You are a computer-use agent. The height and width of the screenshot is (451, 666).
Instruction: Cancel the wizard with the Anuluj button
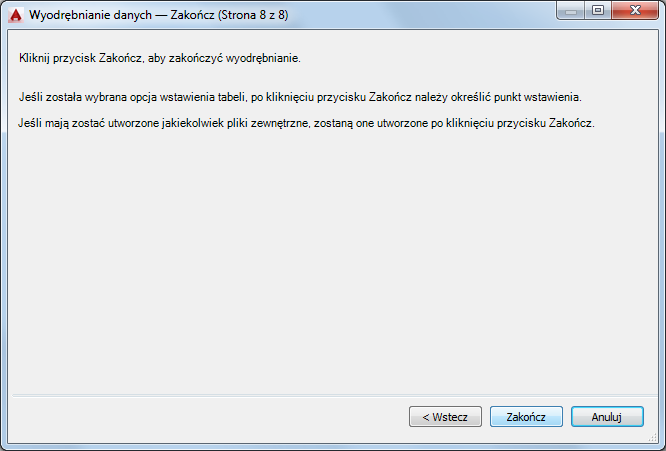tap(607, 416)
